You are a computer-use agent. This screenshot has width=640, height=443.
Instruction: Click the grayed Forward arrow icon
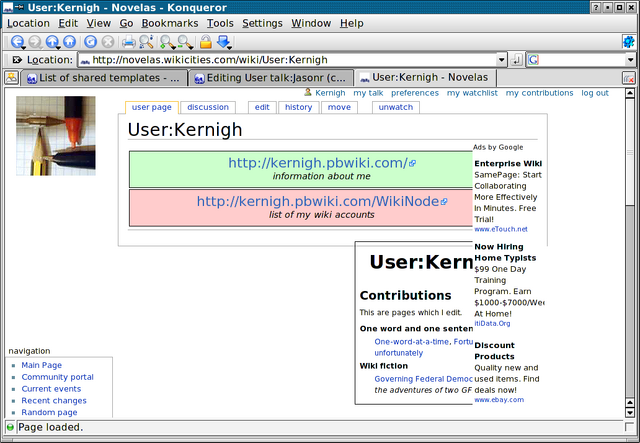tap(35, 41)
